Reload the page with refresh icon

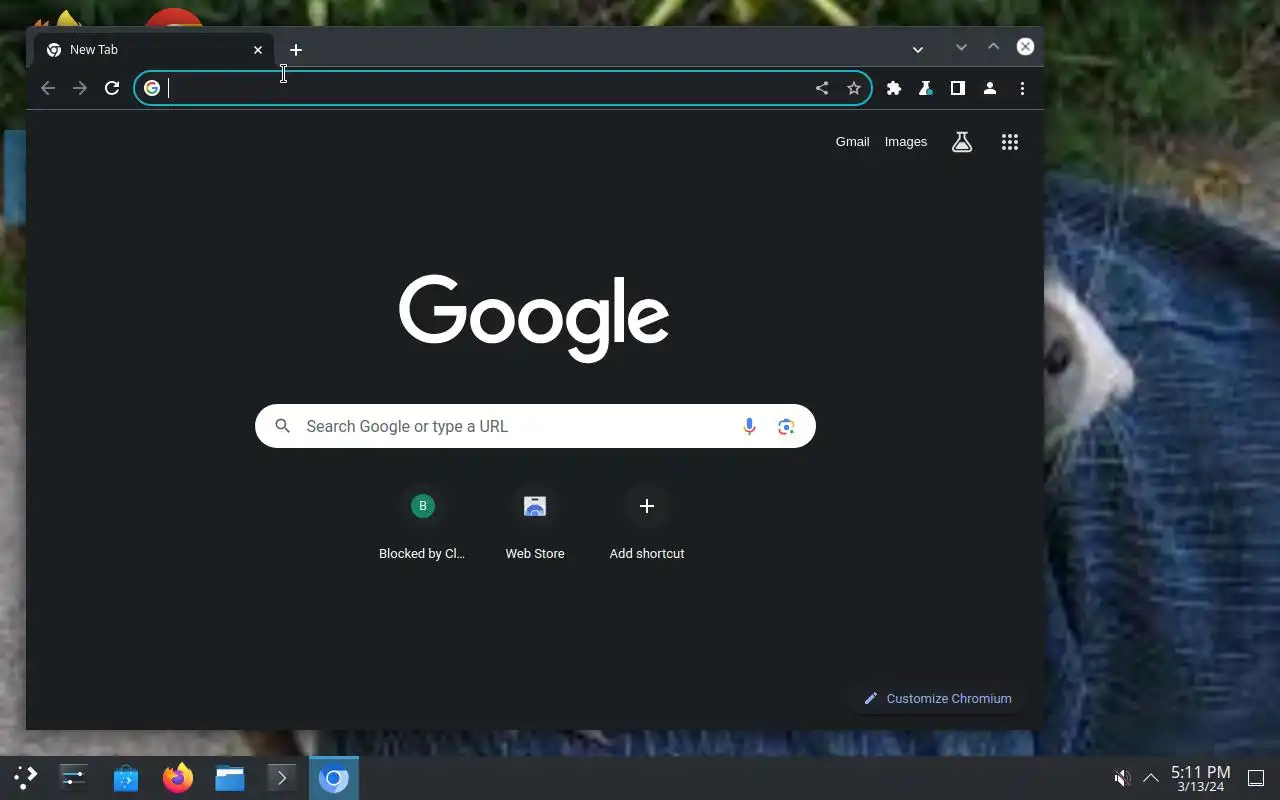point(112,88)
